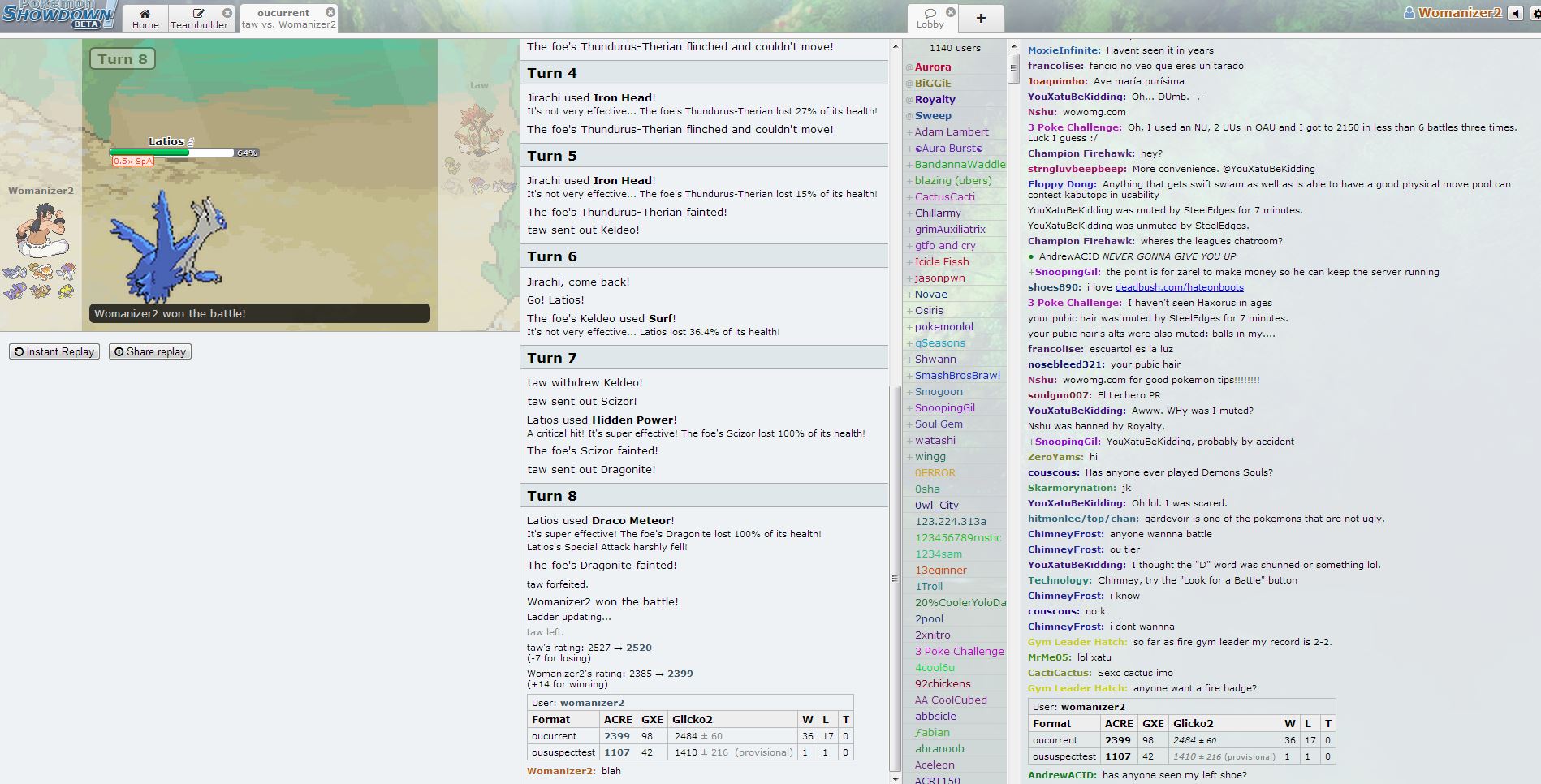Open the deadbush.com/hateonboots link
The width and height of the screenshot is (1541, 784).
tap(1179, 287)
